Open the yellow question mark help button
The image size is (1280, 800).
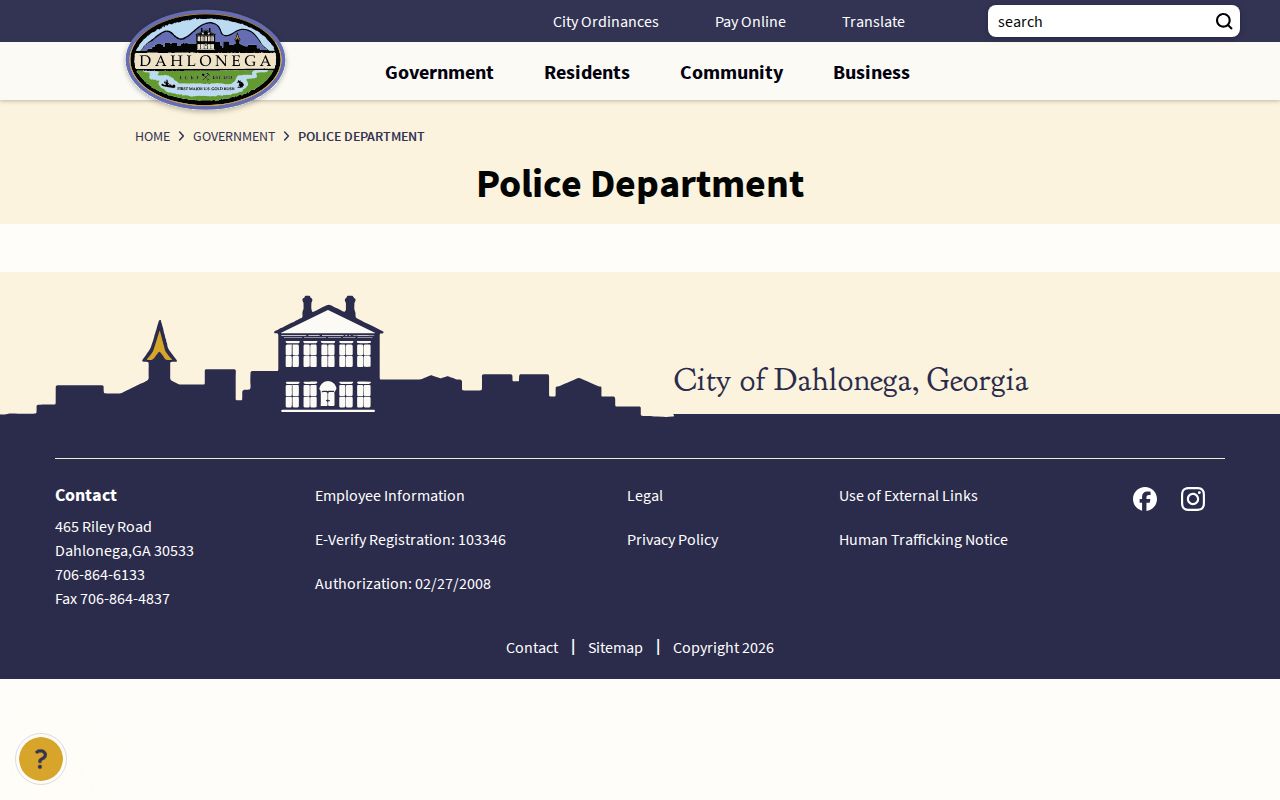41,760
